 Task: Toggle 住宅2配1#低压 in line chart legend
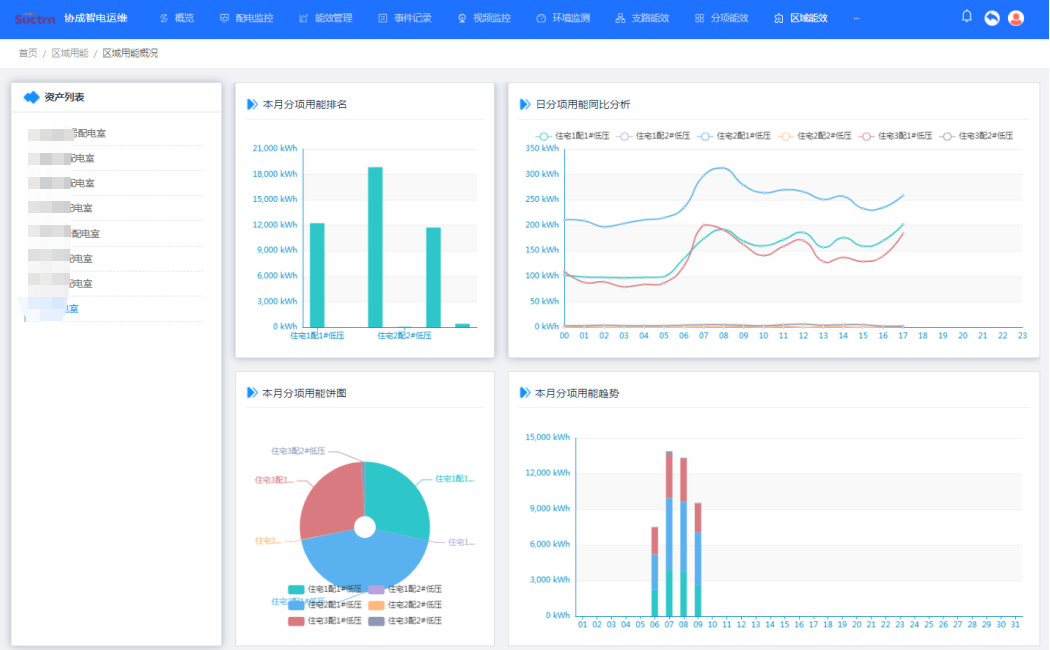click(x=734, y=136)
